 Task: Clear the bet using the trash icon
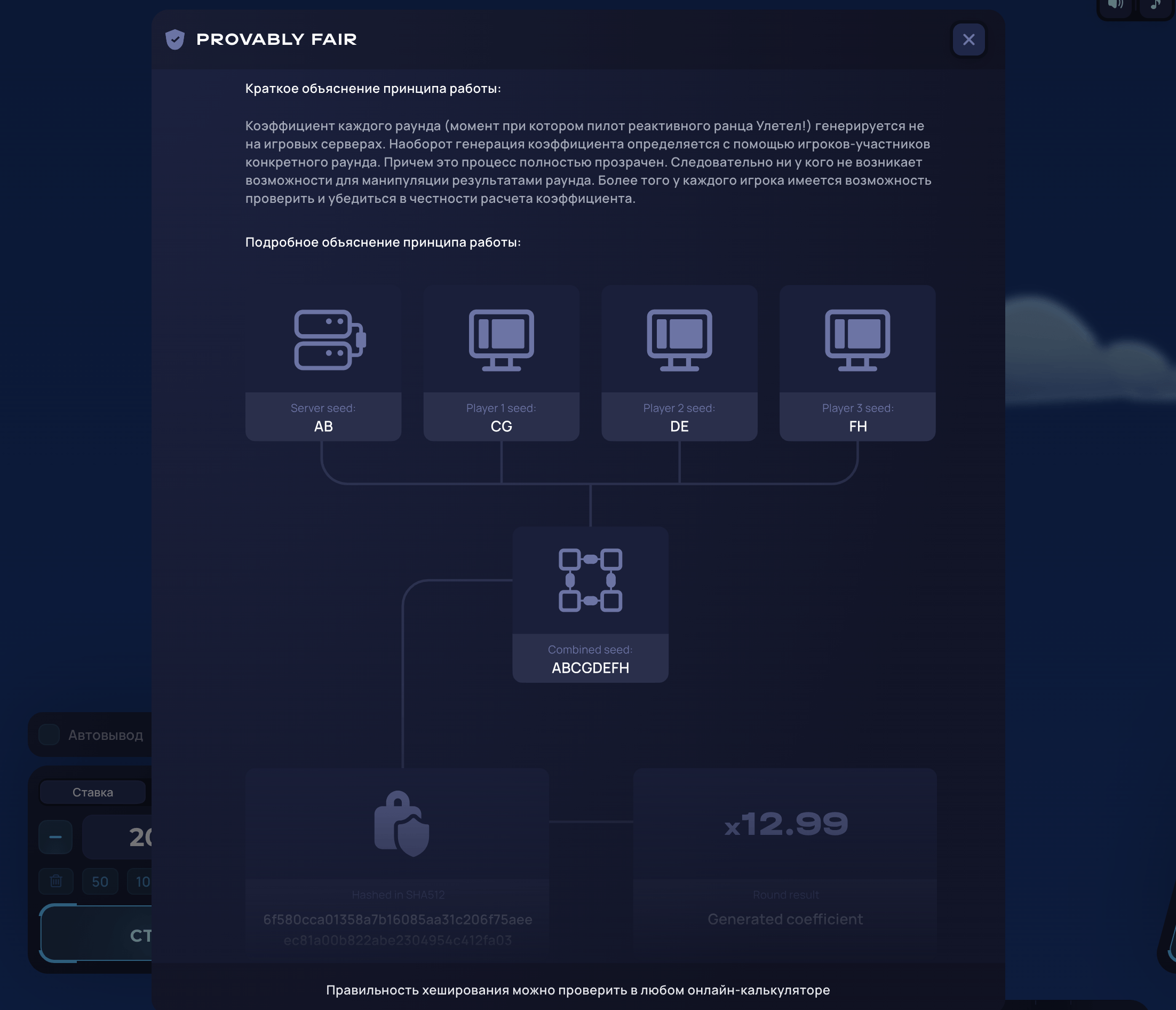point(55,882)
